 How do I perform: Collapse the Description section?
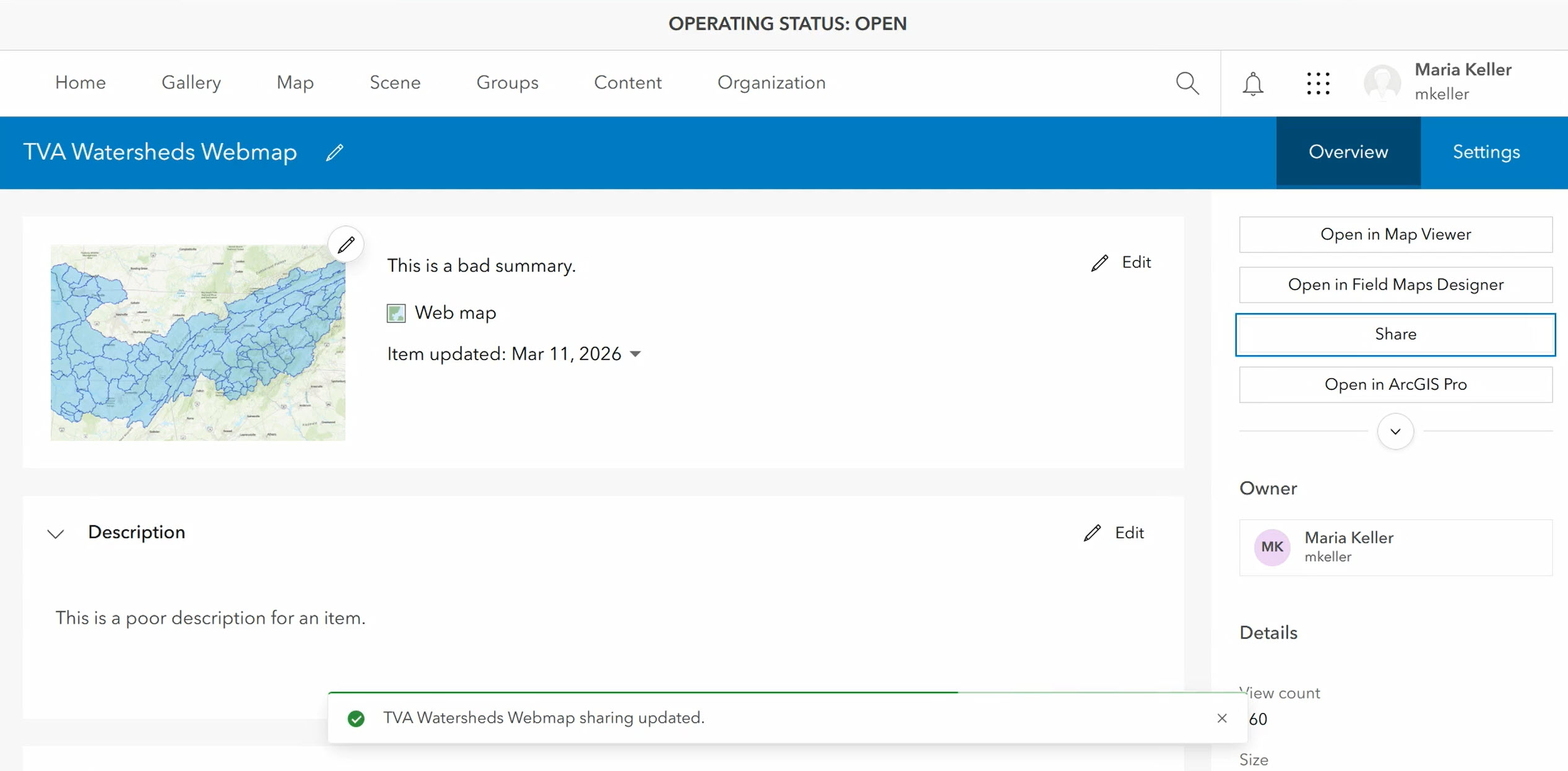pyautogui.click(x=56, y=533)
